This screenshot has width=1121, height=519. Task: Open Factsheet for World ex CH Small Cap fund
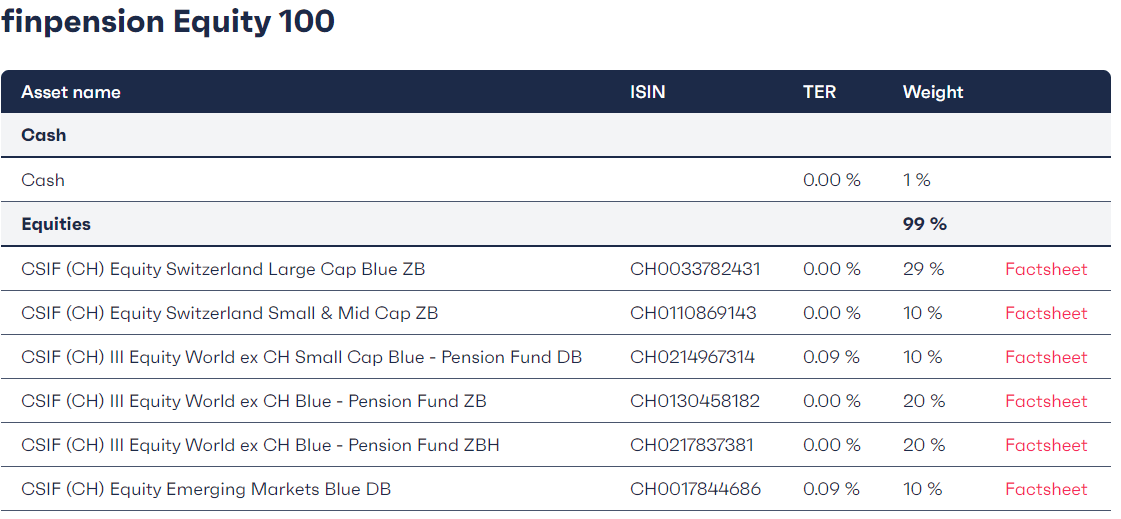click(x=1046, y=357)
